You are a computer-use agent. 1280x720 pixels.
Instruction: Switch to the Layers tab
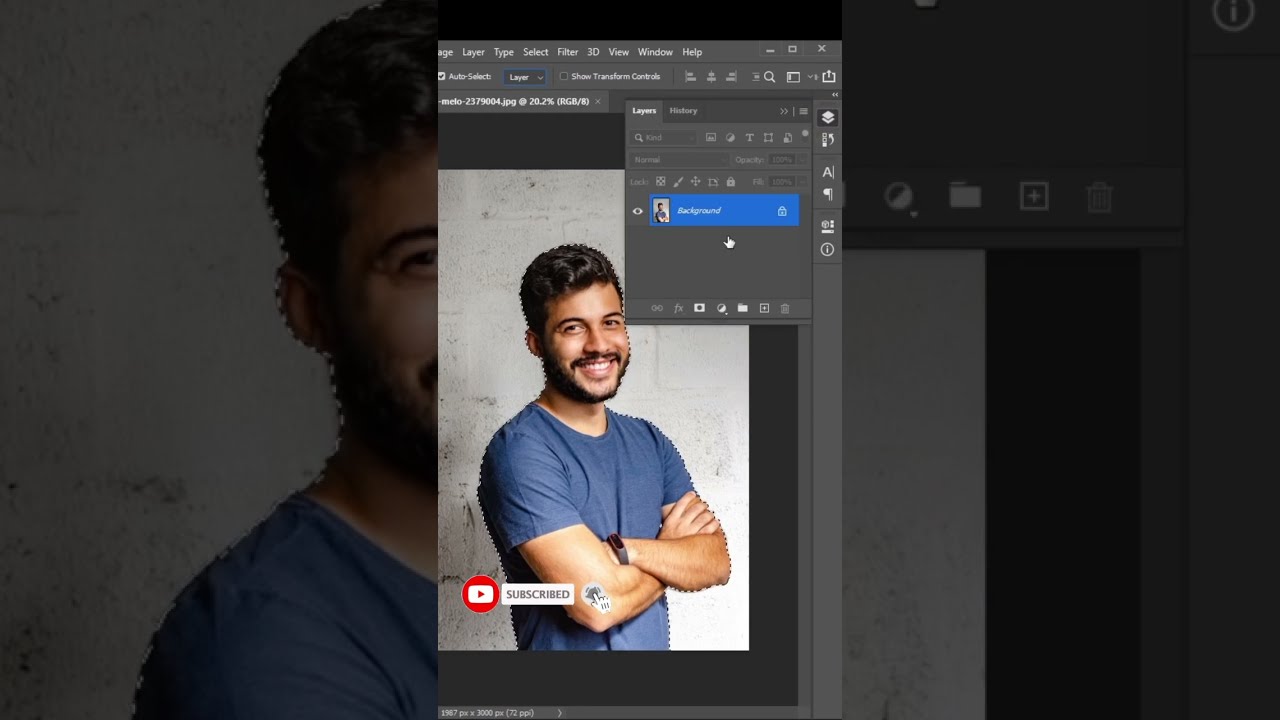pyautogui.click(x=644, y=111)
